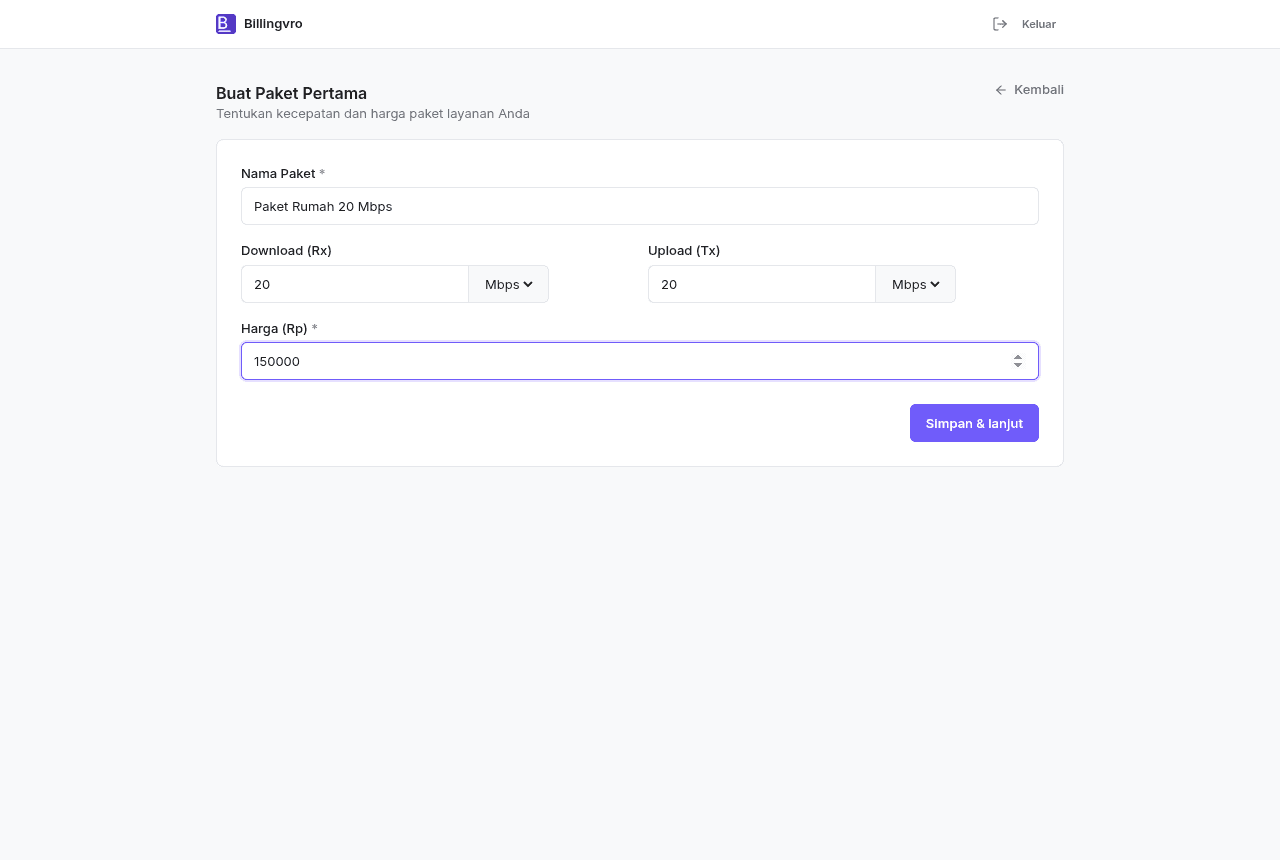Image resolution: width=1280 pixels, height=860 pixels.
Task: Click the Harga field spinner arrows
Action: (1018, 361)
